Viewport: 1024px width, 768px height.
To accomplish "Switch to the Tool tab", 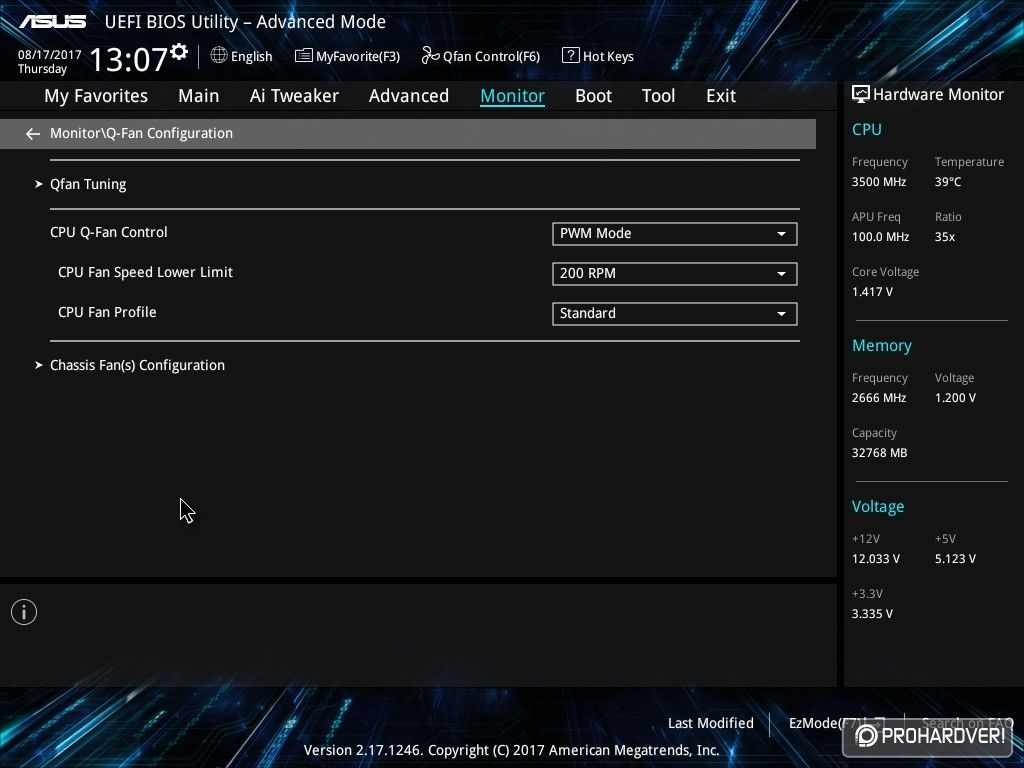I will pyautogui.click(x=658, y=96).
